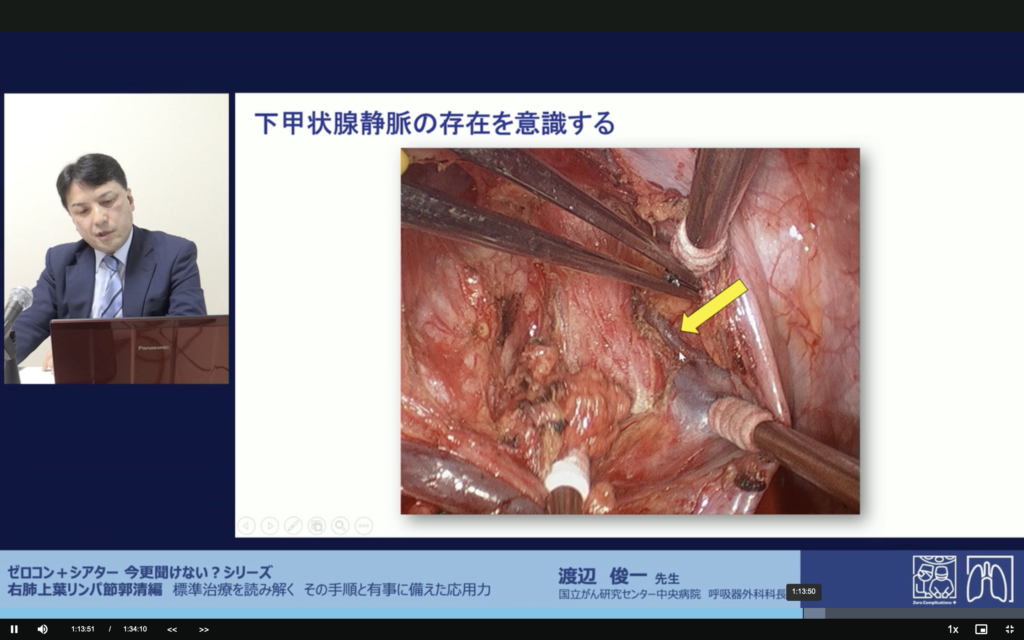Click the Zero Complications surgeons logo
Image resolution: width=1024 pixels, height=640 pixels.
click(934, 579)
